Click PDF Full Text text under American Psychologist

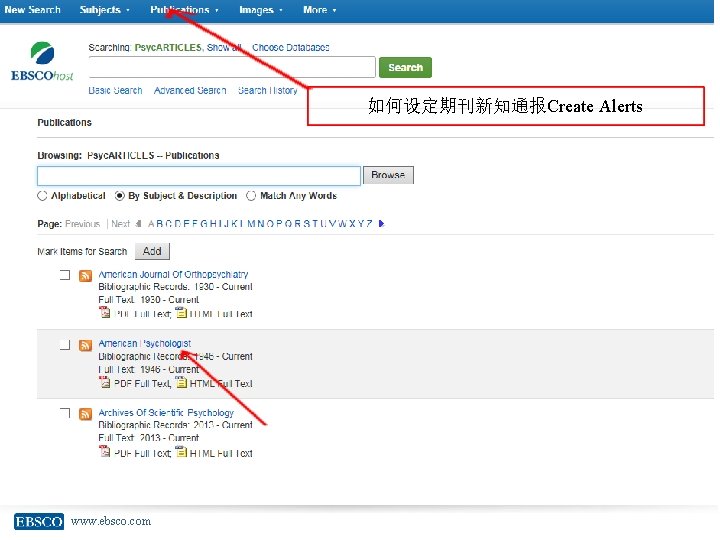click(143, 383)
